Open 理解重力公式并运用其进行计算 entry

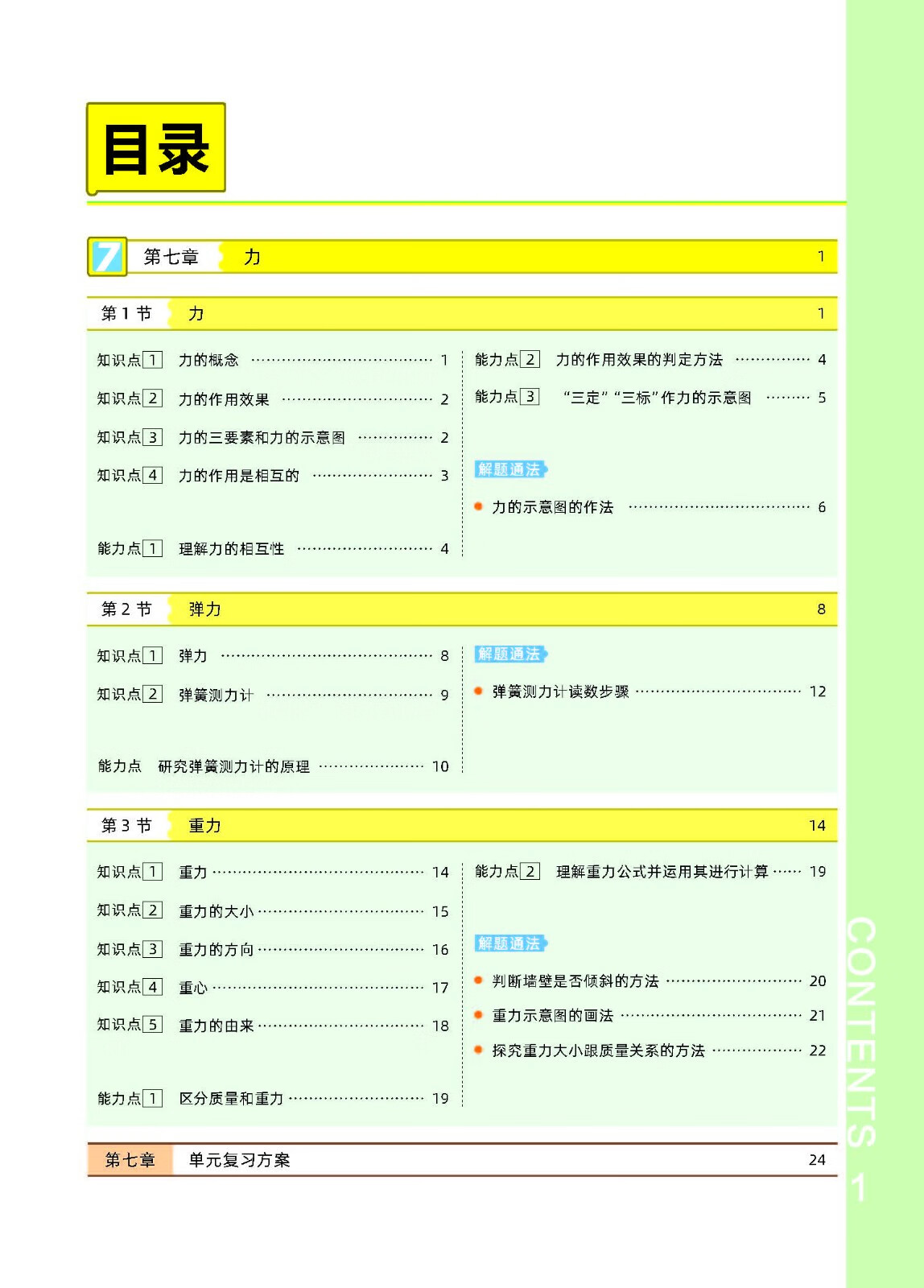click(662, 872)
